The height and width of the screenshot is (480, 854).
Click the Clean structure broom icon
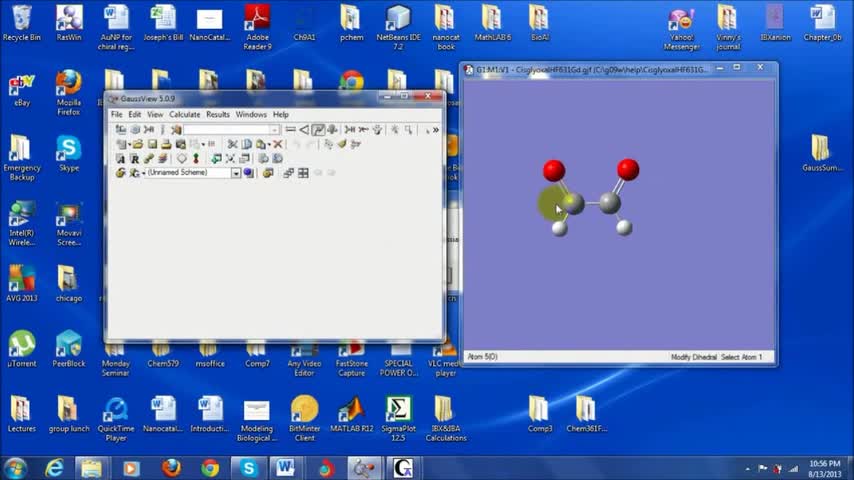pos(341,144)
